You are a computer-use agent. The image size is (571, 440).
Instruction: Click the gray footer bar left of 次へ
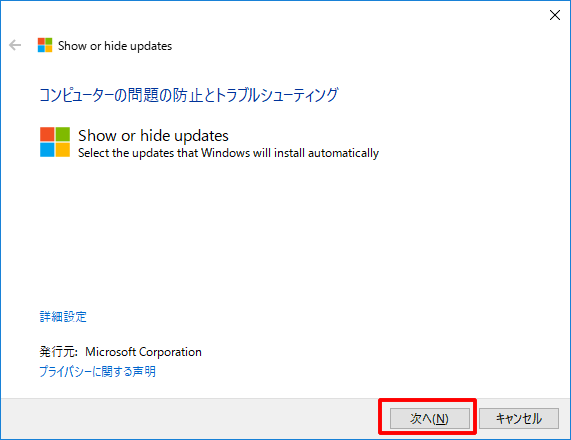coord(189,418)
